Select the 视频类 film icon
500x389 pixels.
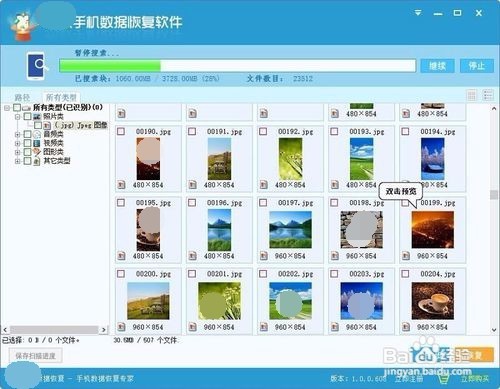click(37, 143)
